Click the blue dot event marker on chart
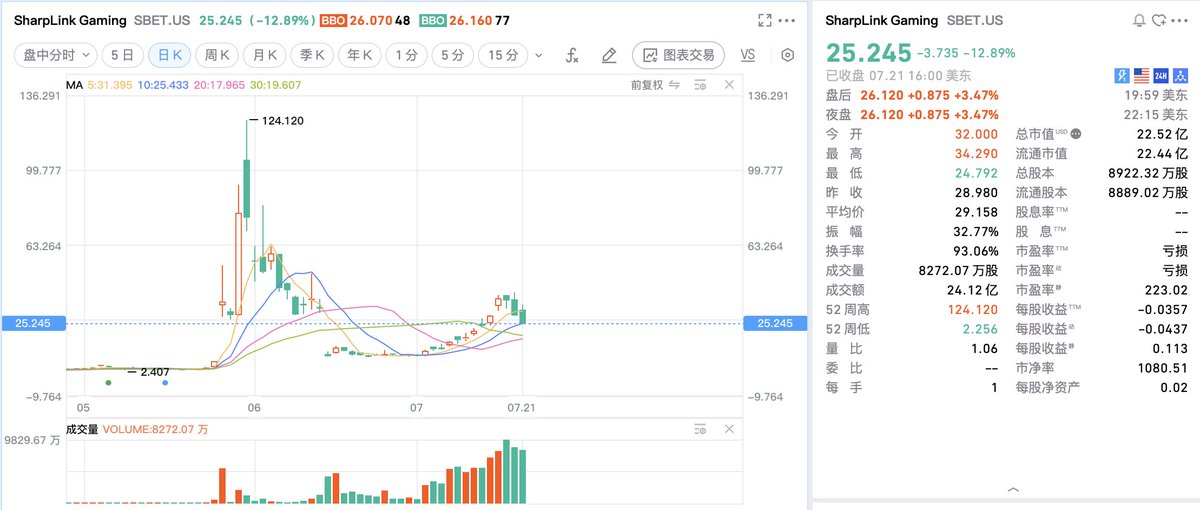 coord(165,382)
